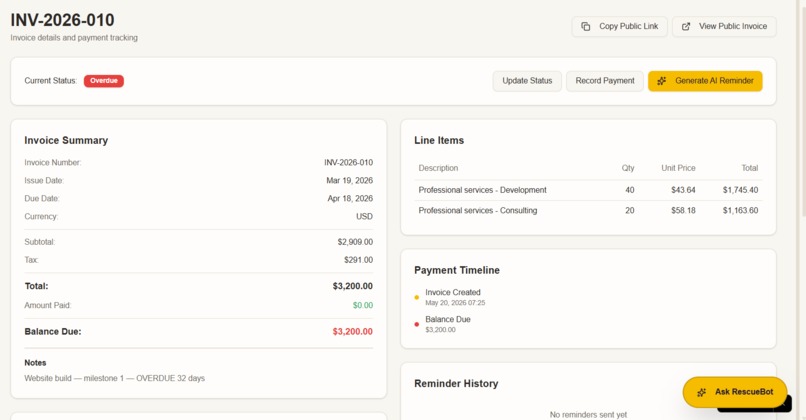Click No reminders sent yet message
This screenshot has width=806, height=420.
tap(588, 414)
